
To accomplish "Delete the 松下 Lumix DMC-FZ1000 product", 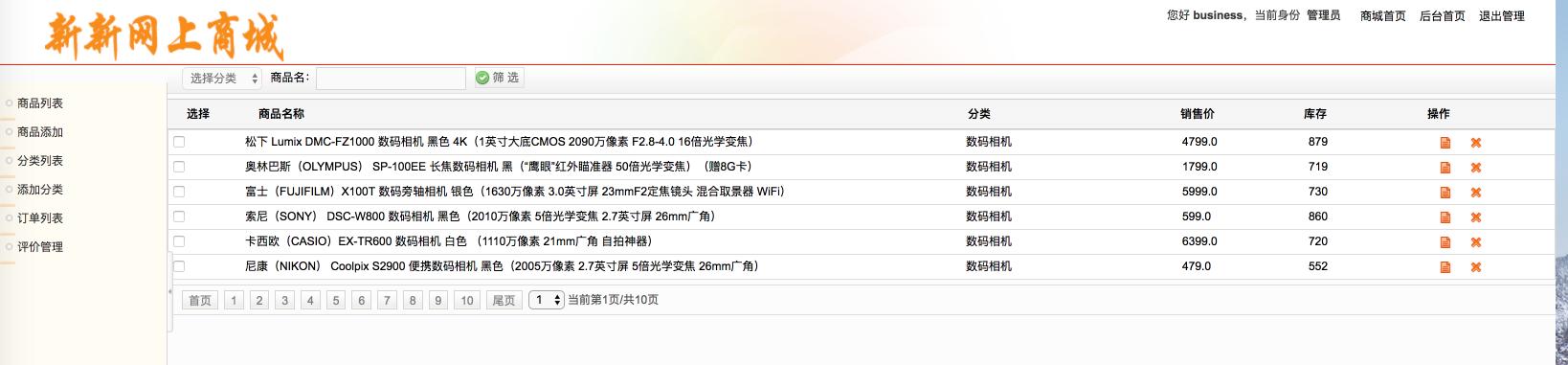I will (x=1476, y=143).
